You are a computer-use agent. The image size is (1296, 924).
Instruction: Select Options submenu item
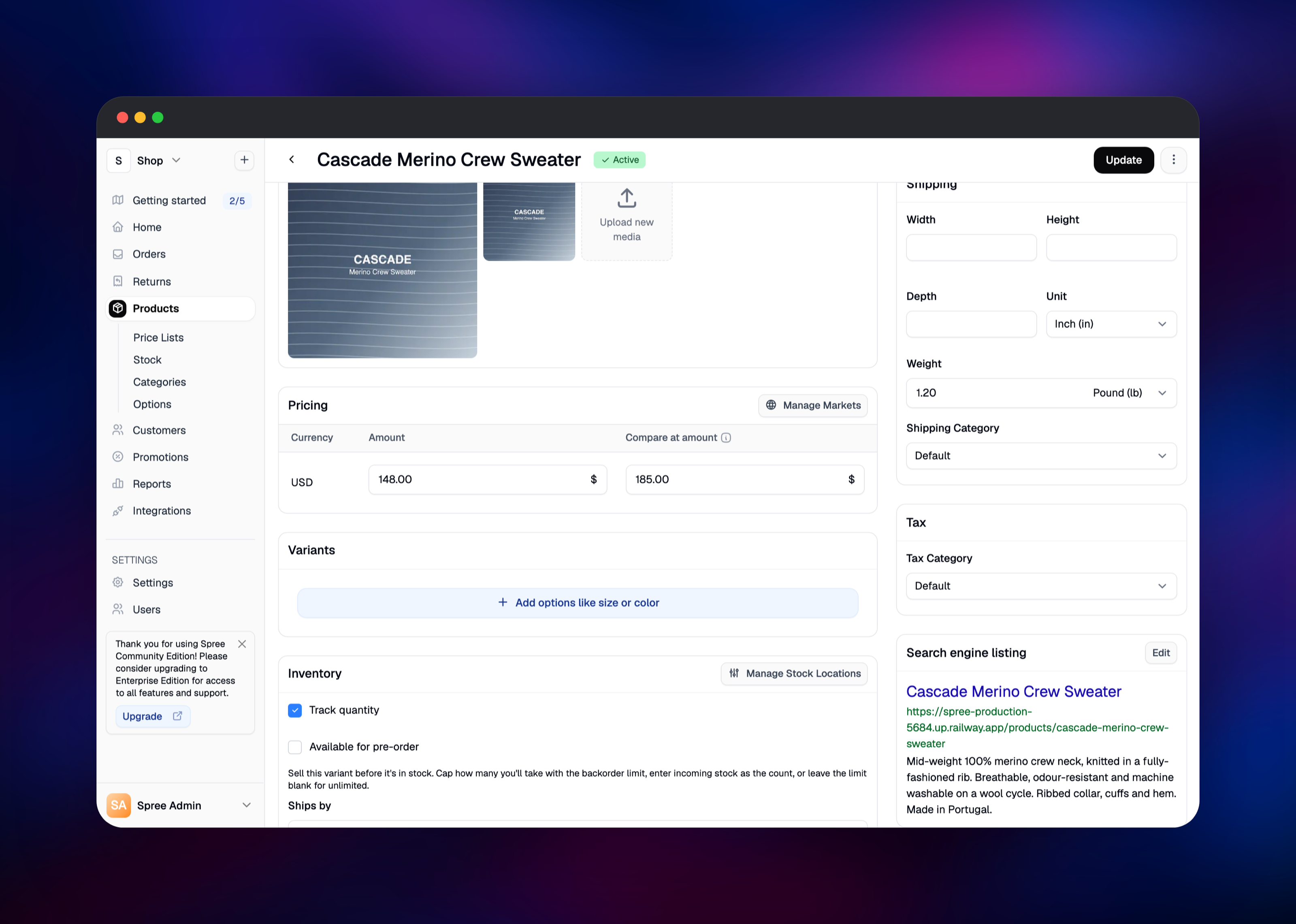click(152, 404)
